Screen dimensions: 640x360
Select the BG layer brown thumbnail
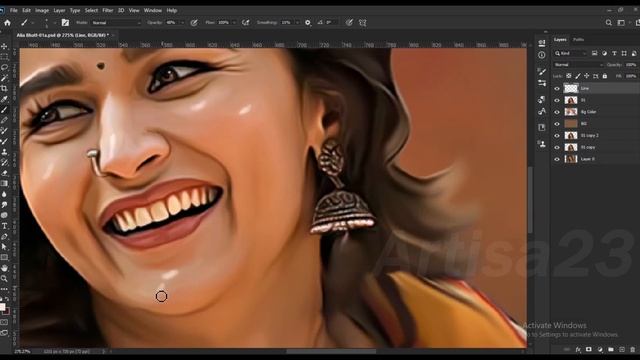571,124
